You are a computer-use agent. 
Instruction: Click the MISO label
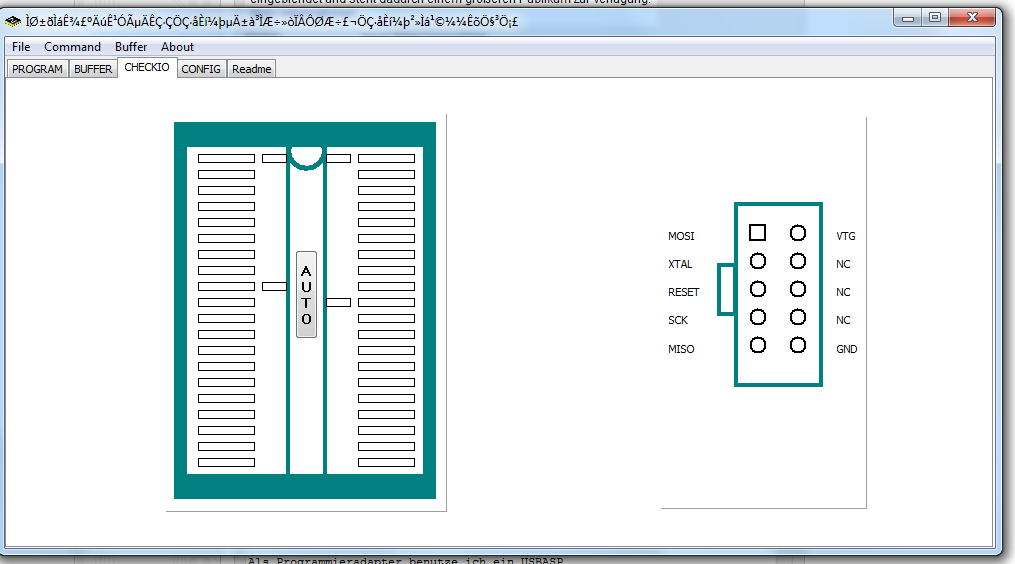681,349
